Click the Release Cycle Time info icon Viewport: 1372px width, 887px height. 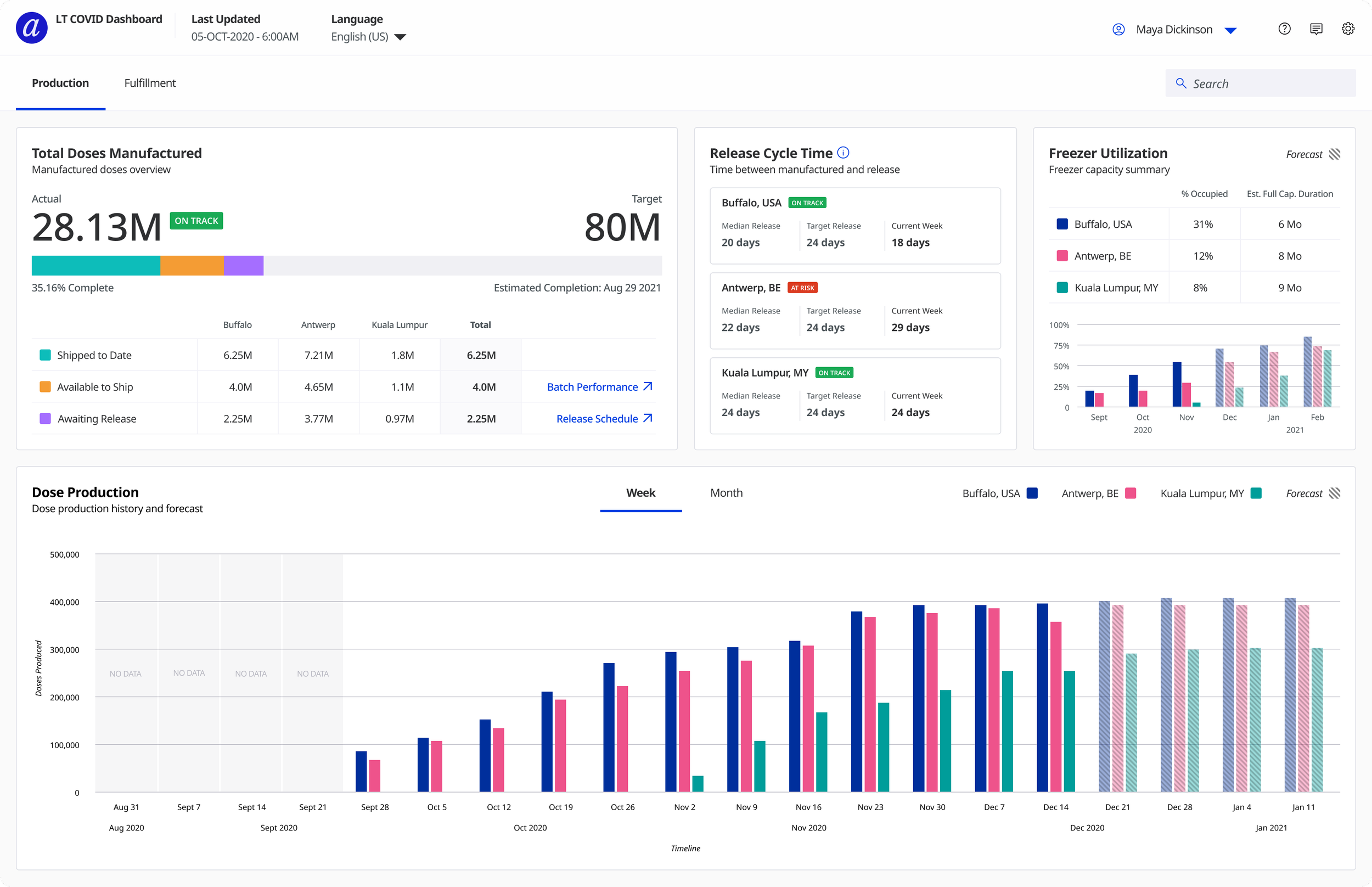pyautogui.click(x=843, y=153)
